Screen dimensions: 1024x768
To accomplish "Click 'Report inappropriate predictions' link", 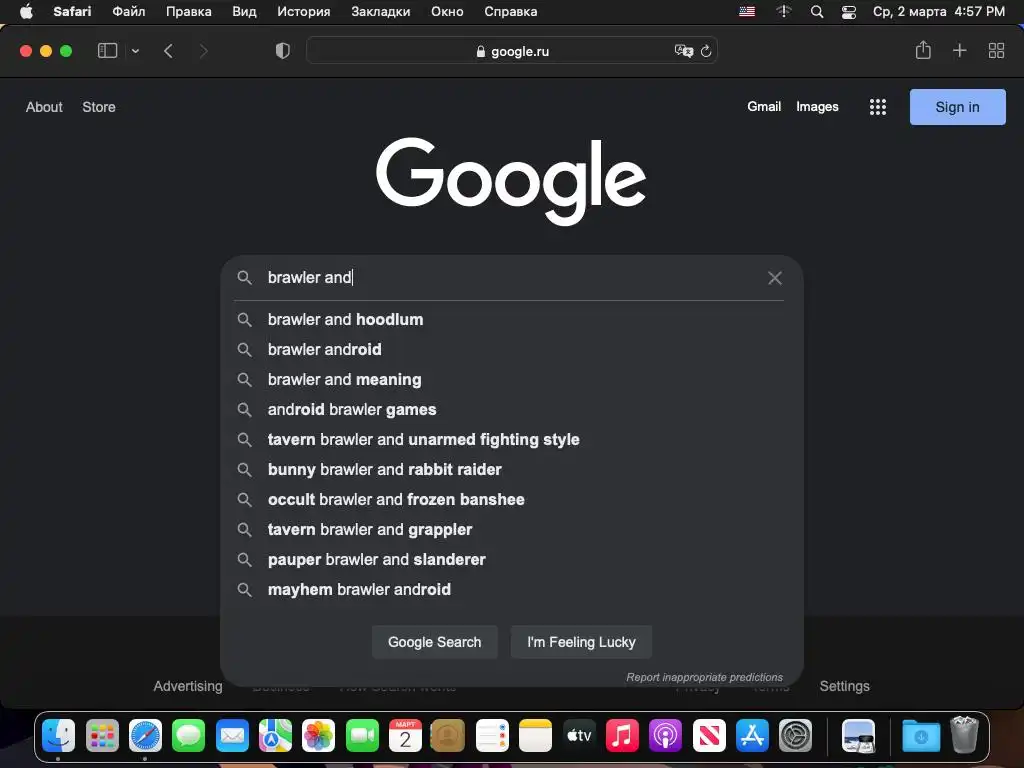I will [704, 677].
